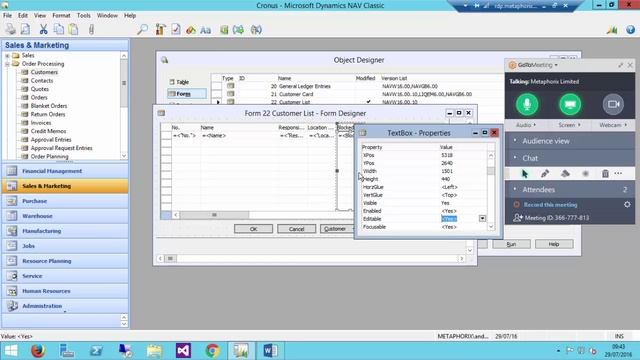Click OK in the Form Designer
640x360 pixels.
(253, 229)
